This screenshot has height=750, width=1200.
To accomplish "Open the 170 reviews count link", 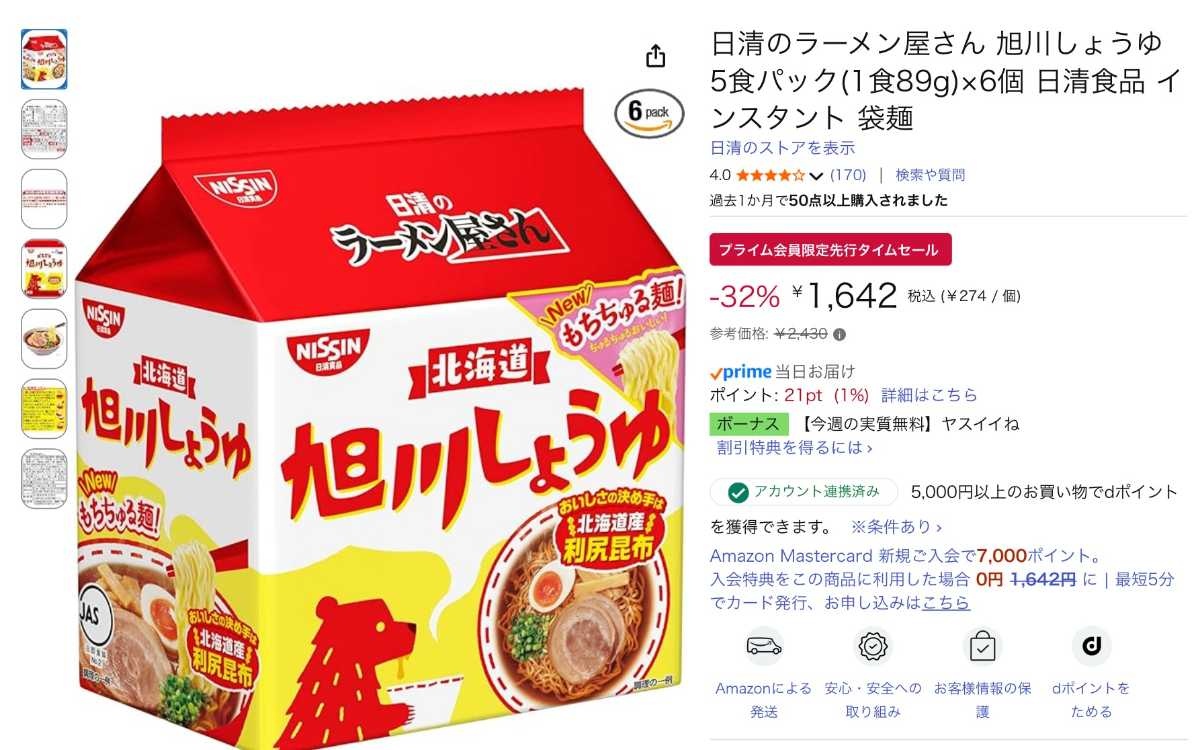I will [x=848, y=175].
